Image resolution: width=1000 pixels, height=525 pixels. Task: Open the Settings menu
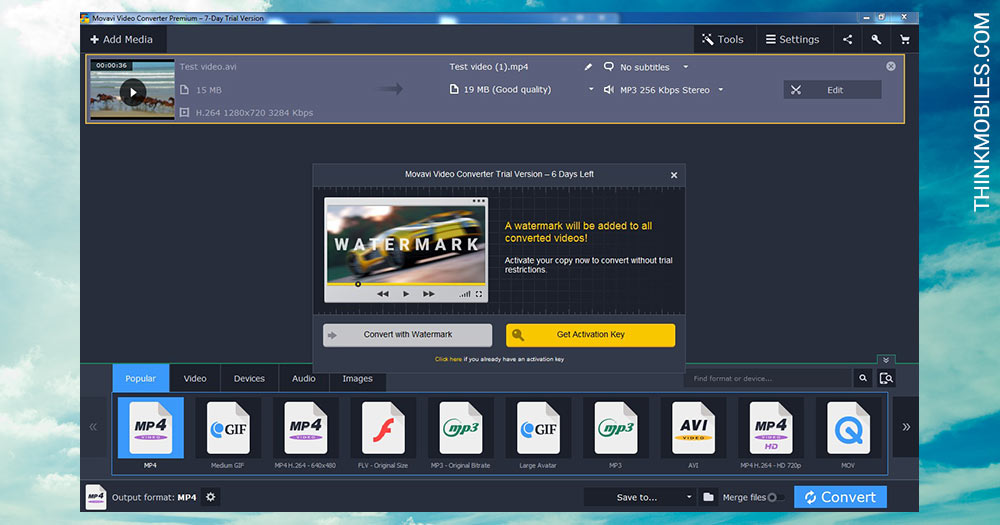pyautogui.click(x=793, y=40)
